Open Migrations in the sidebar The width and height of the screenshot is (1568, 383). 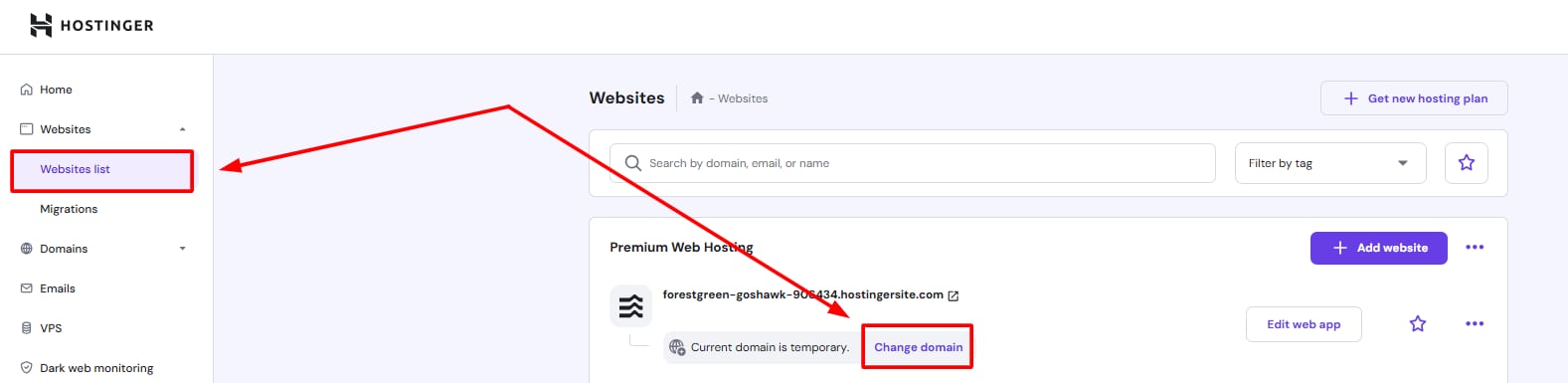tap(69, 209)
